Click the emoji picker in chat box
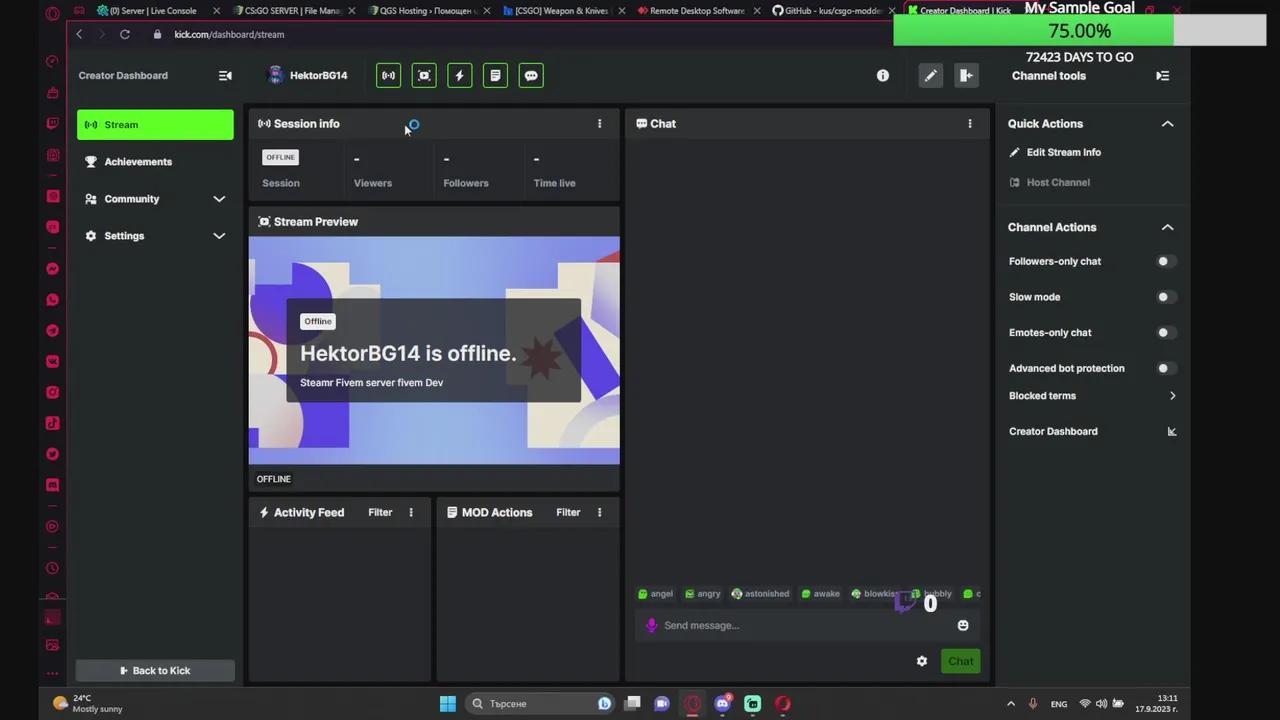 963,625
